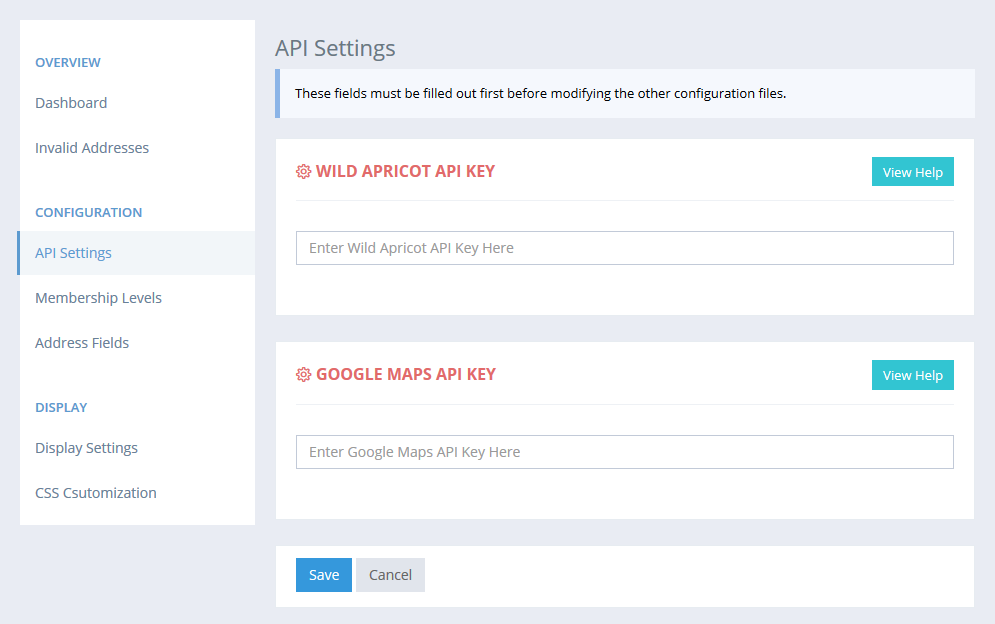Open Membership Levels configuration
The width and height of the screenshot is (995, 624).
point(98,298)
